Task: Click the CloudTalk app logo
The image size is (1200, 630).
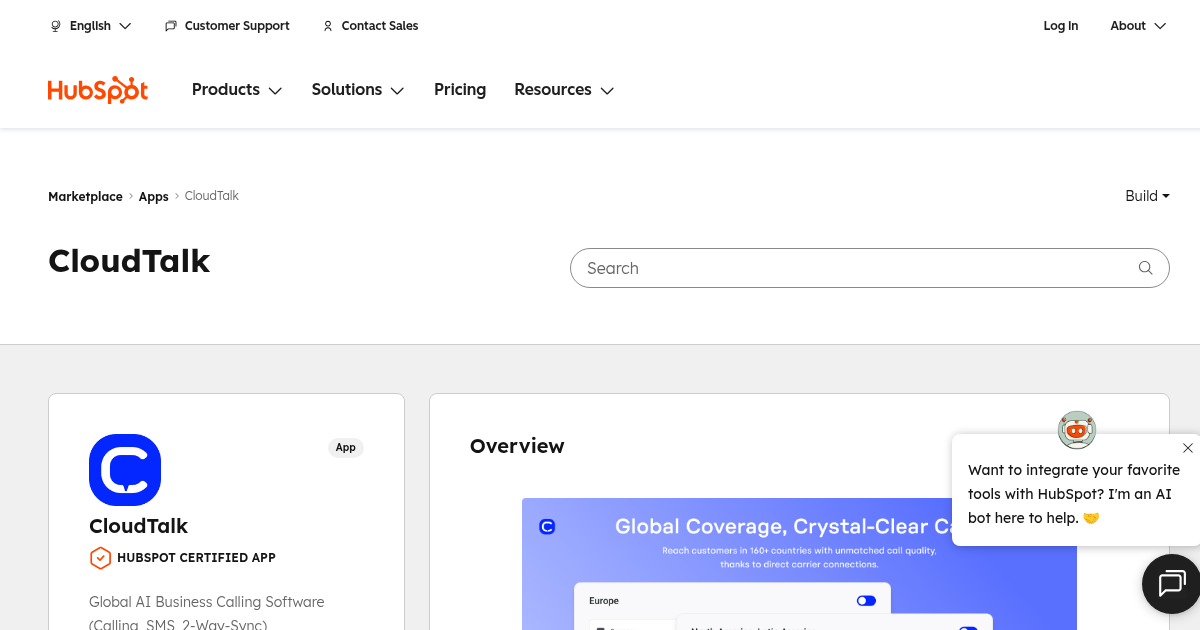Action: point(125,470)
